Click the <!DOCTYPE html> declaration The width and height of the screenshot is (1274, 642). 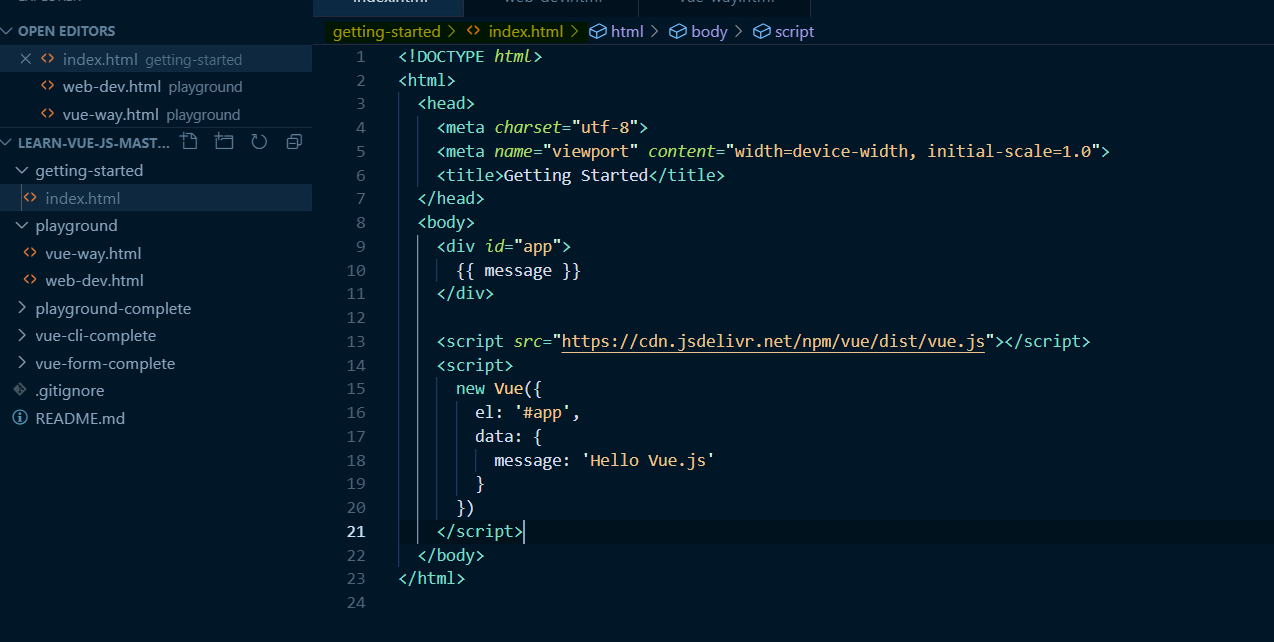(x=470, y=56)
